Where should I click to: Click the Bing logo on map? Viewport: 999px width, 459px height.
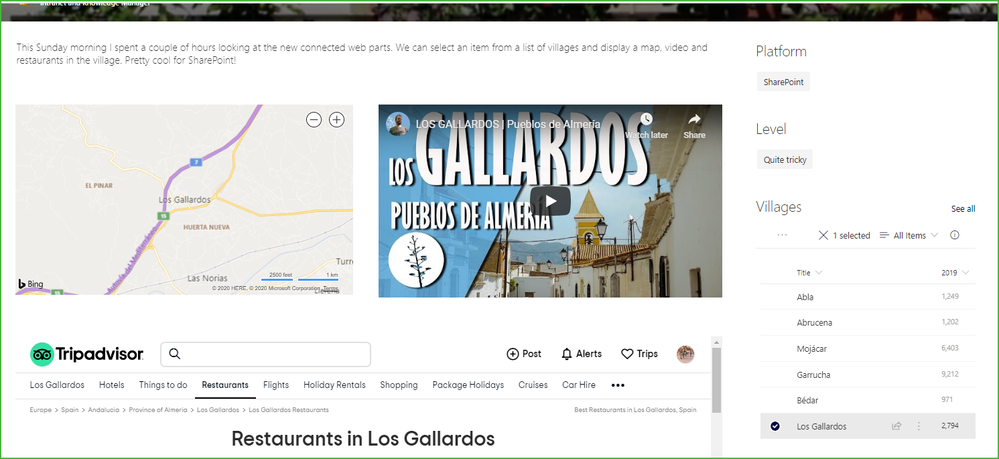click(x=31, y=284)
